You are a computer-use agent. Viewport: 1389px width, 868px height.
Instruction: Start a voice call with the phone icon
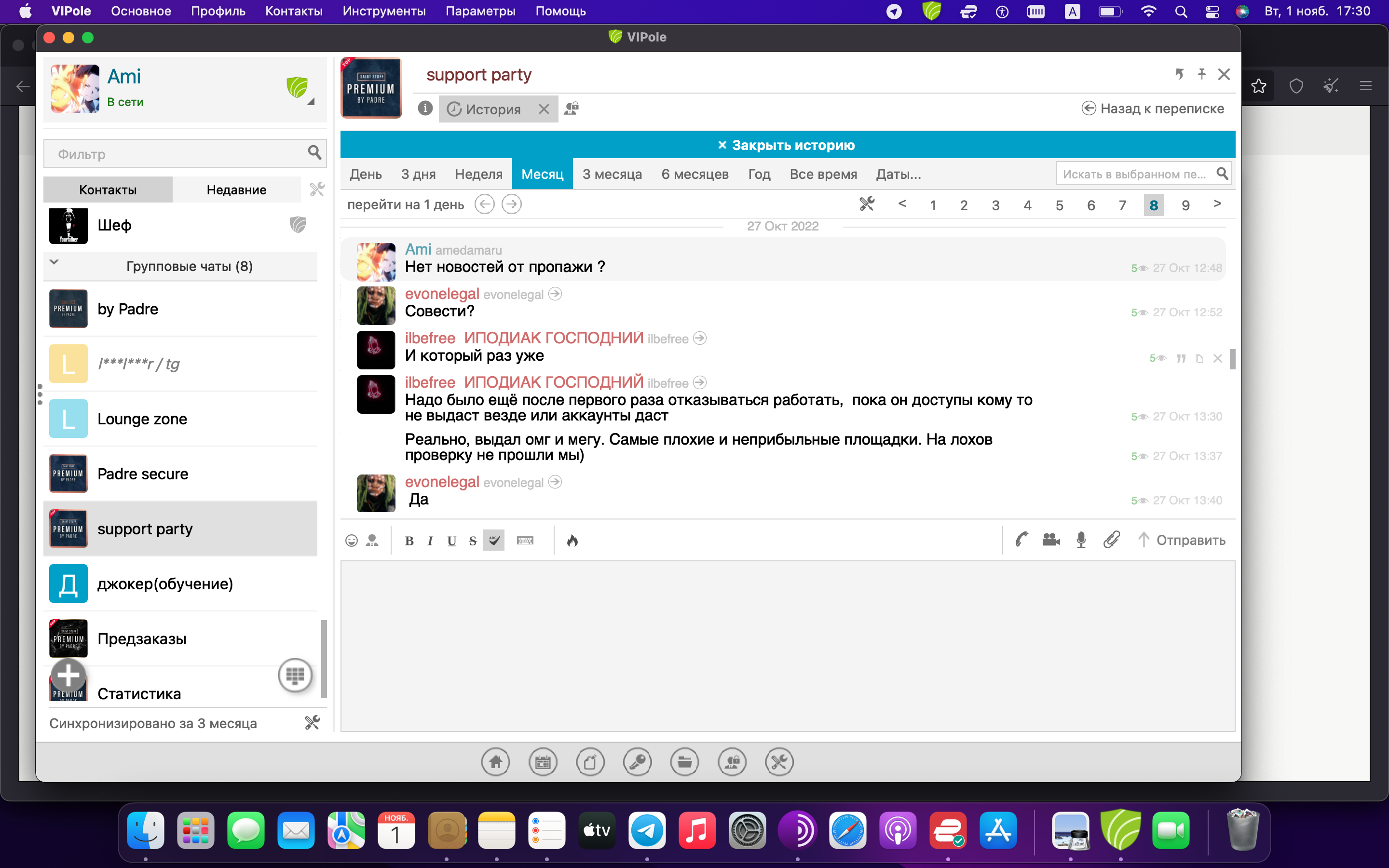[1021, 540]
